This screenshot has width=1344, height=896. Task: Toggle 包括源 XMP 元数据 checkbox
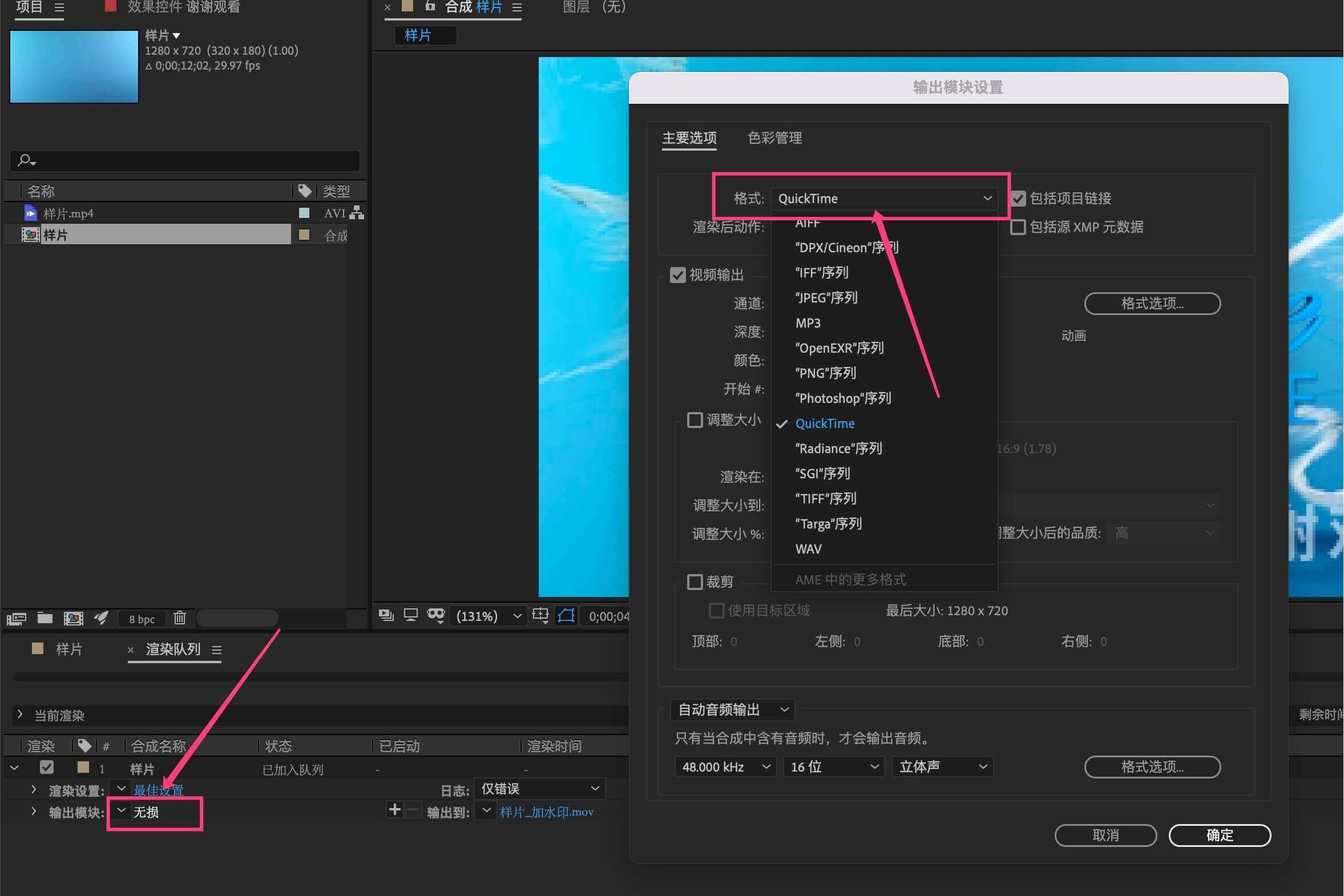point(1018,227)
